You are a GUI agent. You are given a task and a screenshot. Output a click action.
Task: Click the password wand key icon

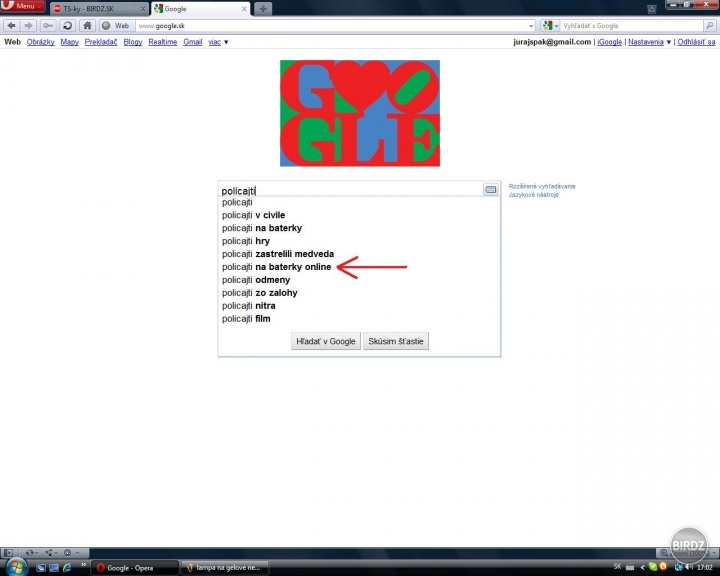pos(48,26)
